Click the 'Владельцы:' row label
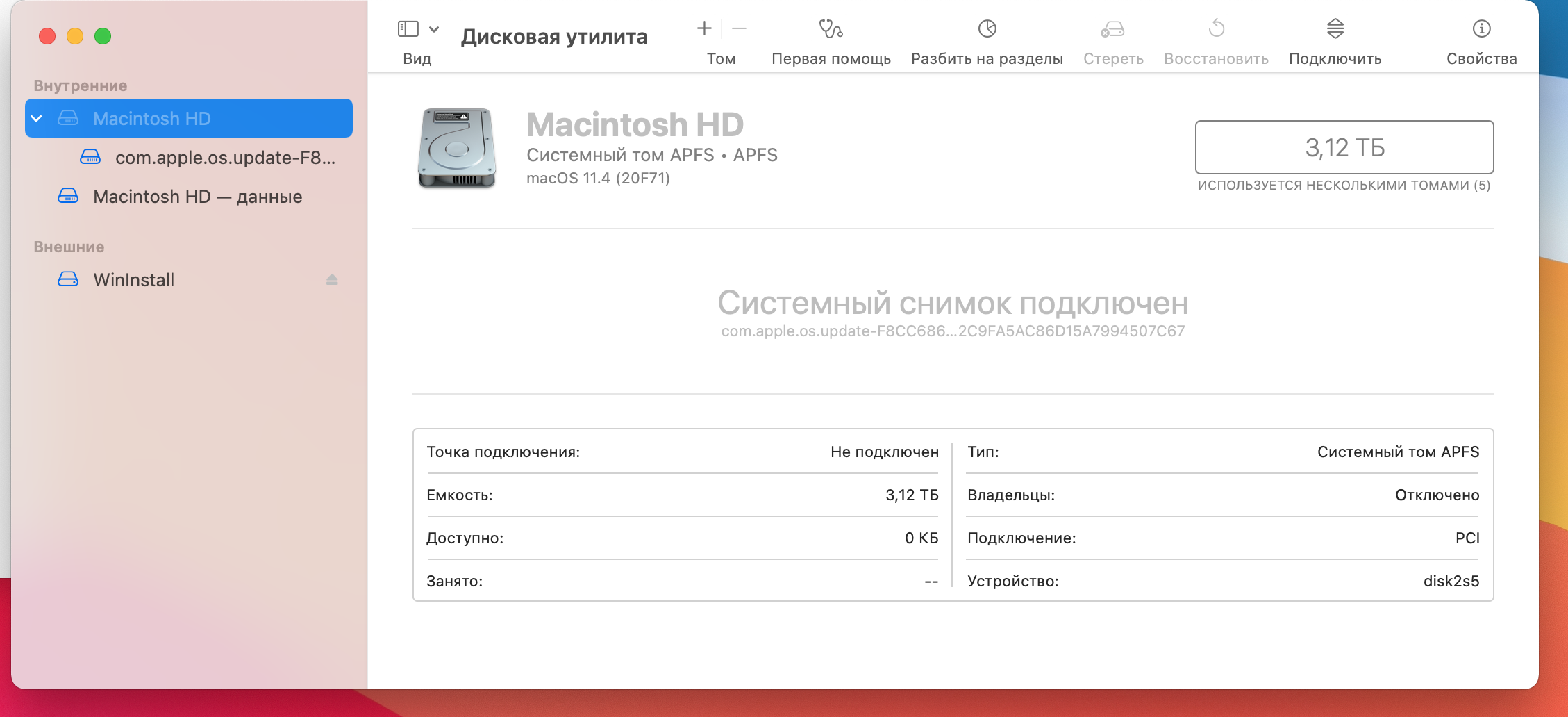1568x717 pixels. point(1011,495)
